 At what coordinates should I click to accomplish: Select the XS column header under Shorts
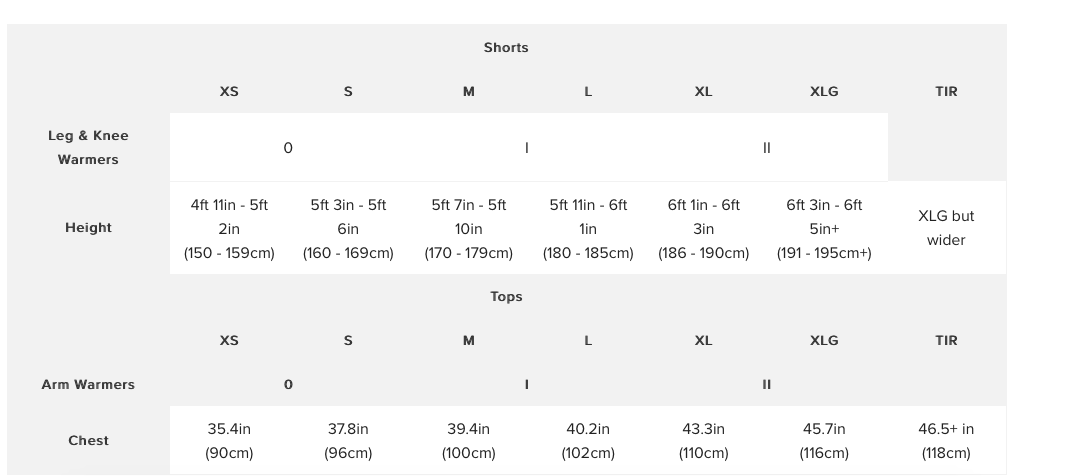[229, 91]
